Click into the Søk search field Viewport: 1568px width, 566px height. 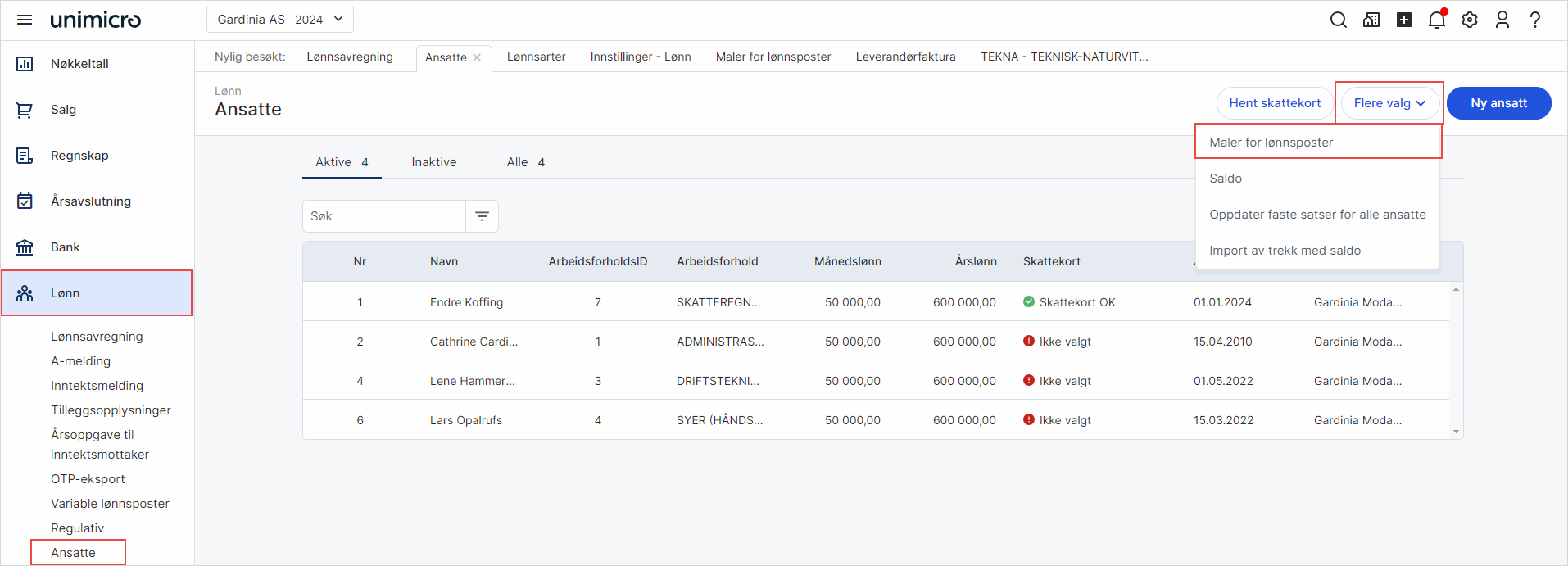[x=383, y=216]
